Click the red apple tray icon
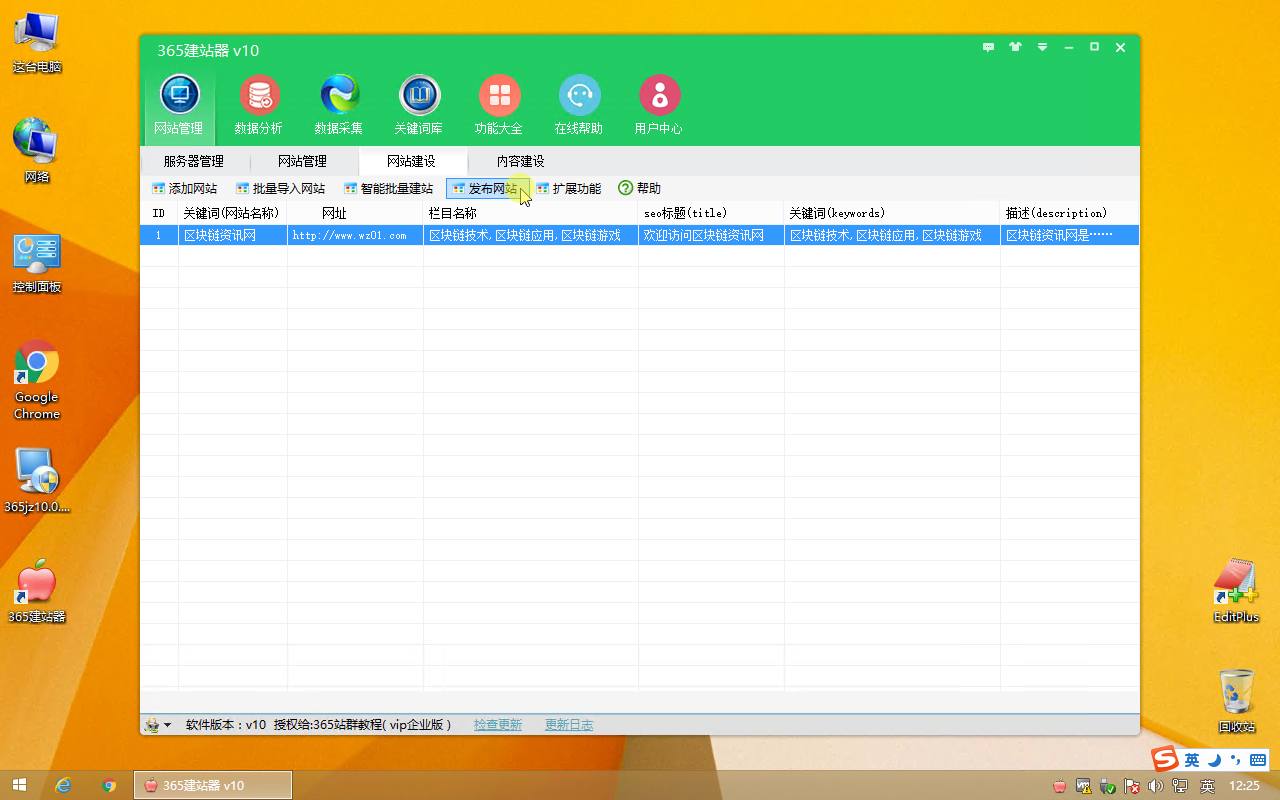Viewport: 1280px width, 800px height. click(1060, 786)
